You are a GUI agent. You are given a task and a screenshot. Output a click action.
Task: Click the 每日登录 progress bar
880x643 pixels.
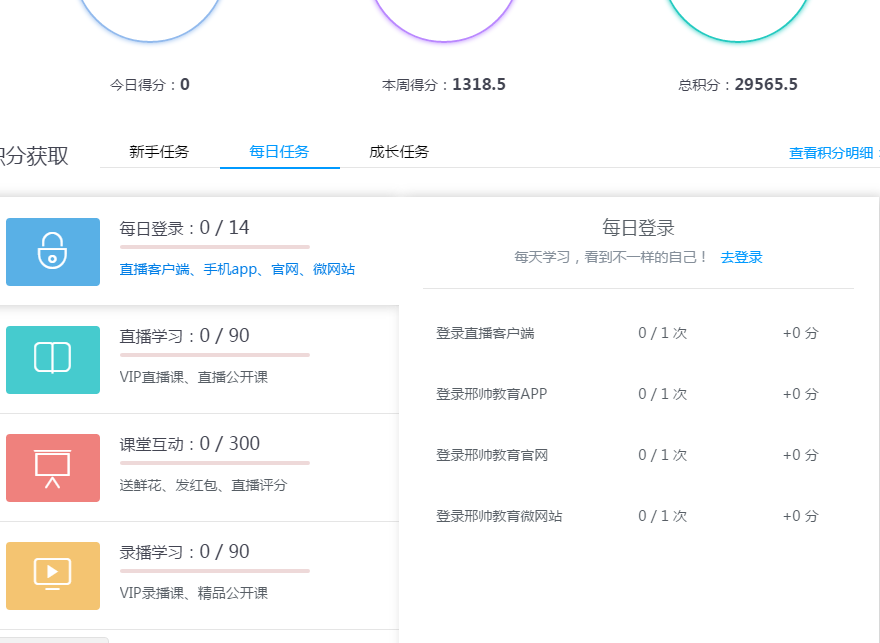point(215,246)
